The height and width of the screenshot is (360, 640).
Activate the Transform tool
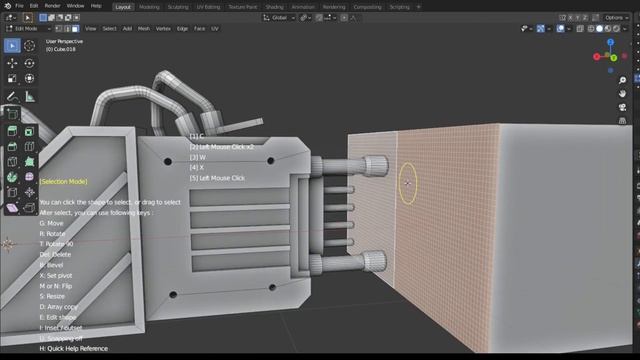tap(29, 78)
